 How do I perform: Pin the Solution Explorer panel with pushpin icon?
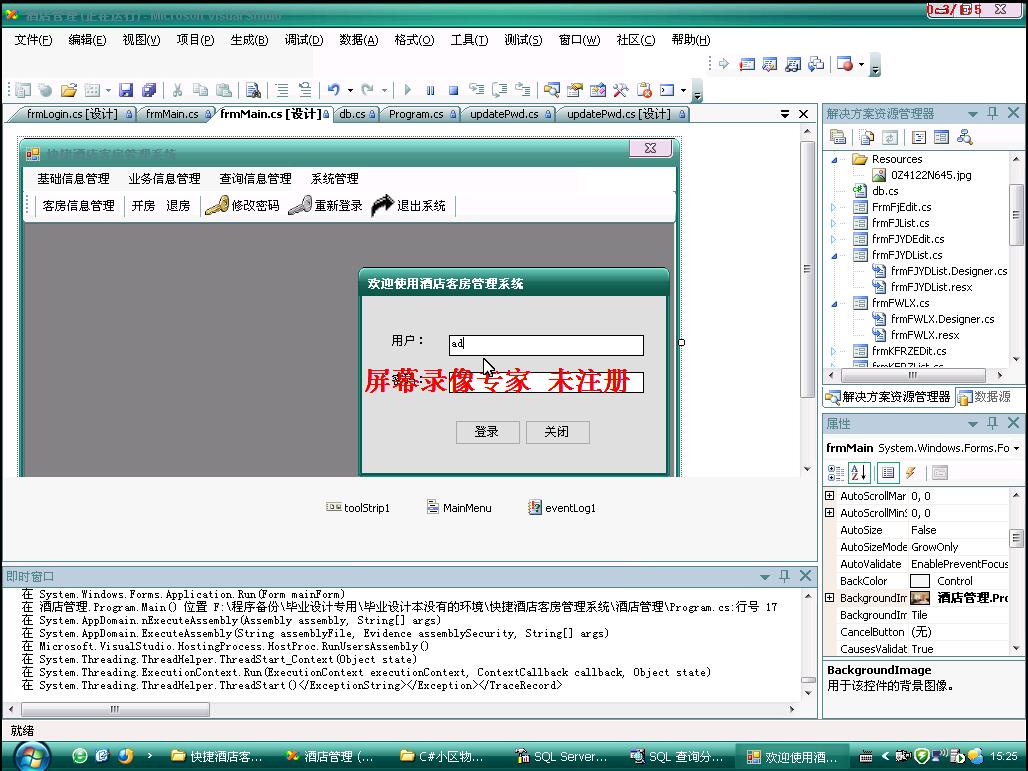point(993,113)
